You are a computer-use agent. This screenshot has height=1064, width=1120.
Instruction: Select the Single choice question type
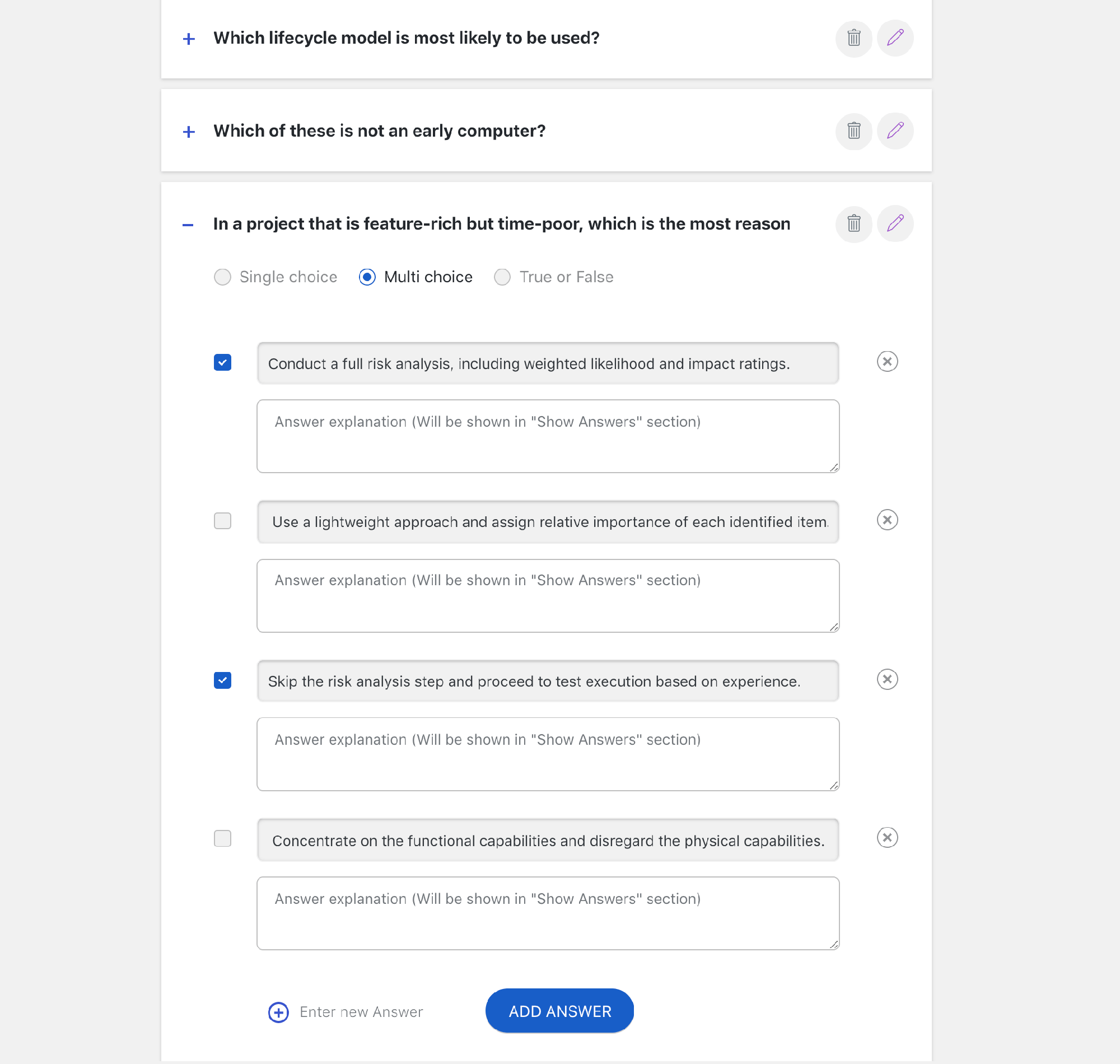(x=222, y=277)
